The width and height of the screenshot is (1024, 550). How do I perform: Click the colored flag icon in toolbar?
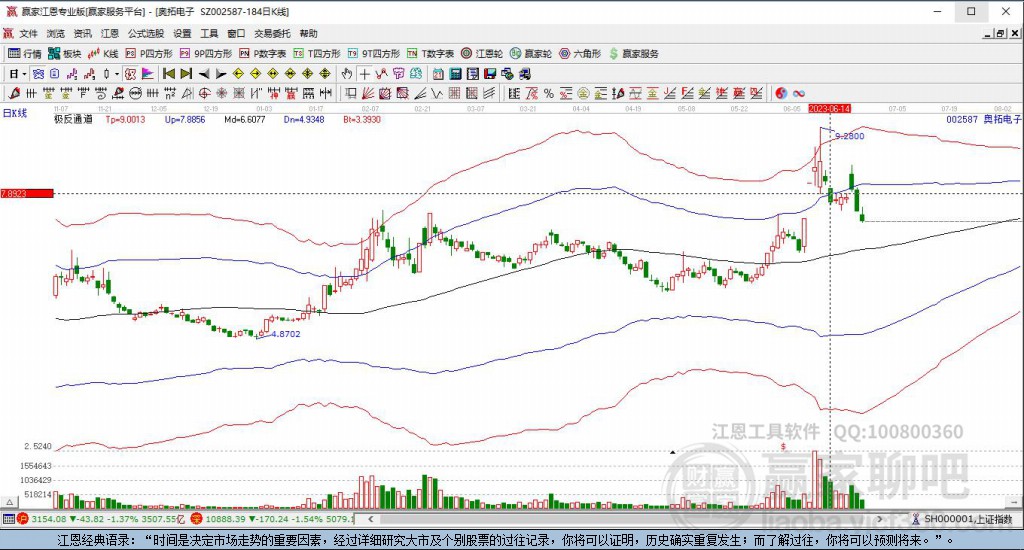(148, 74)
